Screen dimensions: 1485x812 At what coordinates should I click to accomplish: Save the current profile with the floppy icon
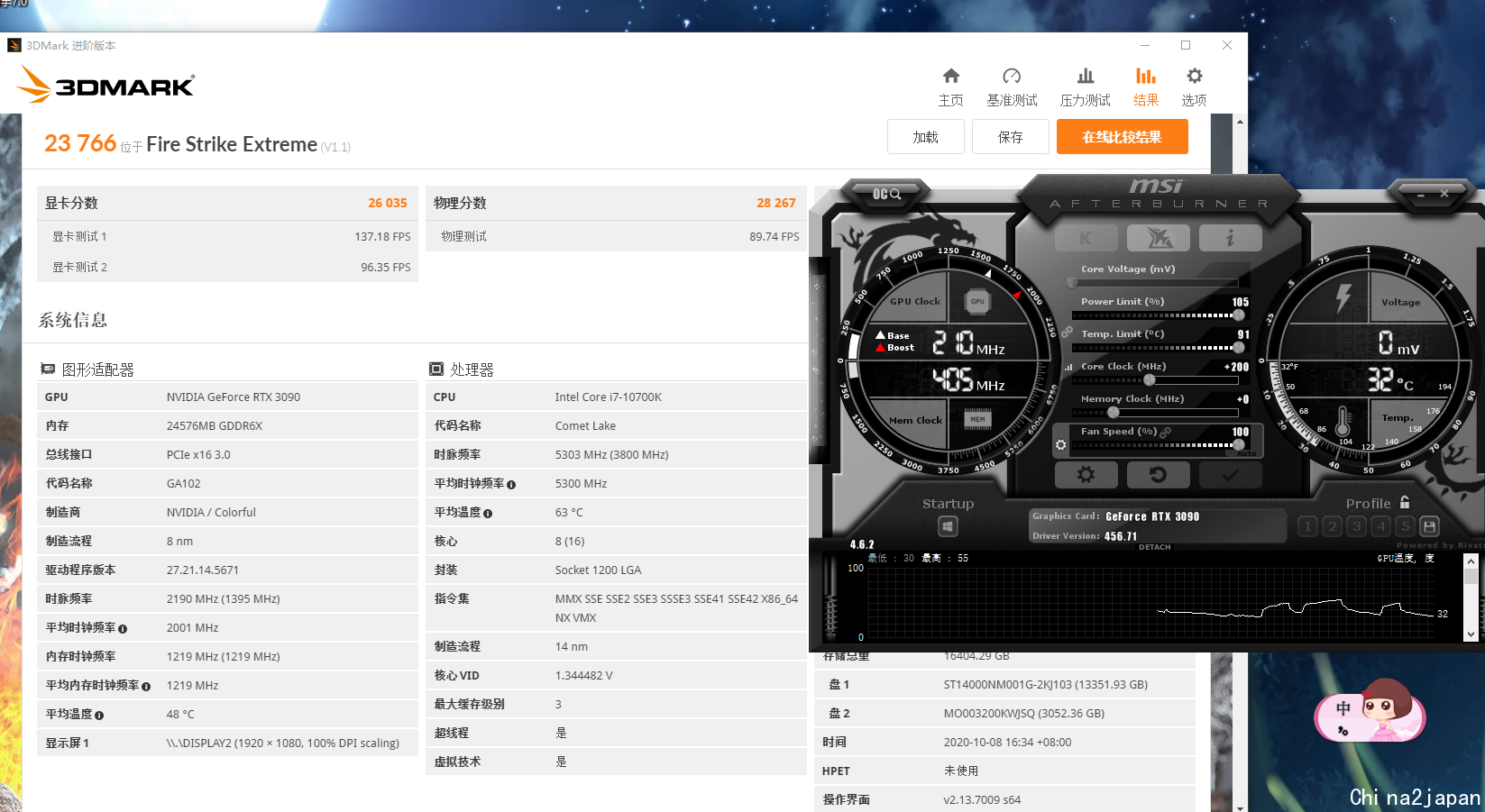coord(1429,526)
